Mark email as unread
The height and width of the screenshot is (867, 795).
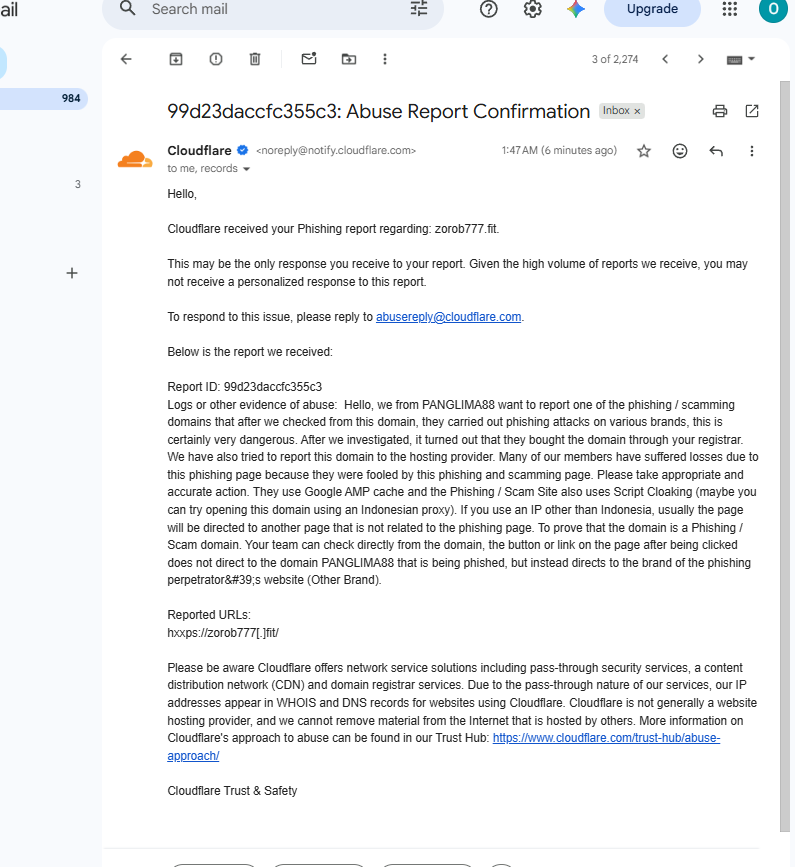click(x=309, y=59)
